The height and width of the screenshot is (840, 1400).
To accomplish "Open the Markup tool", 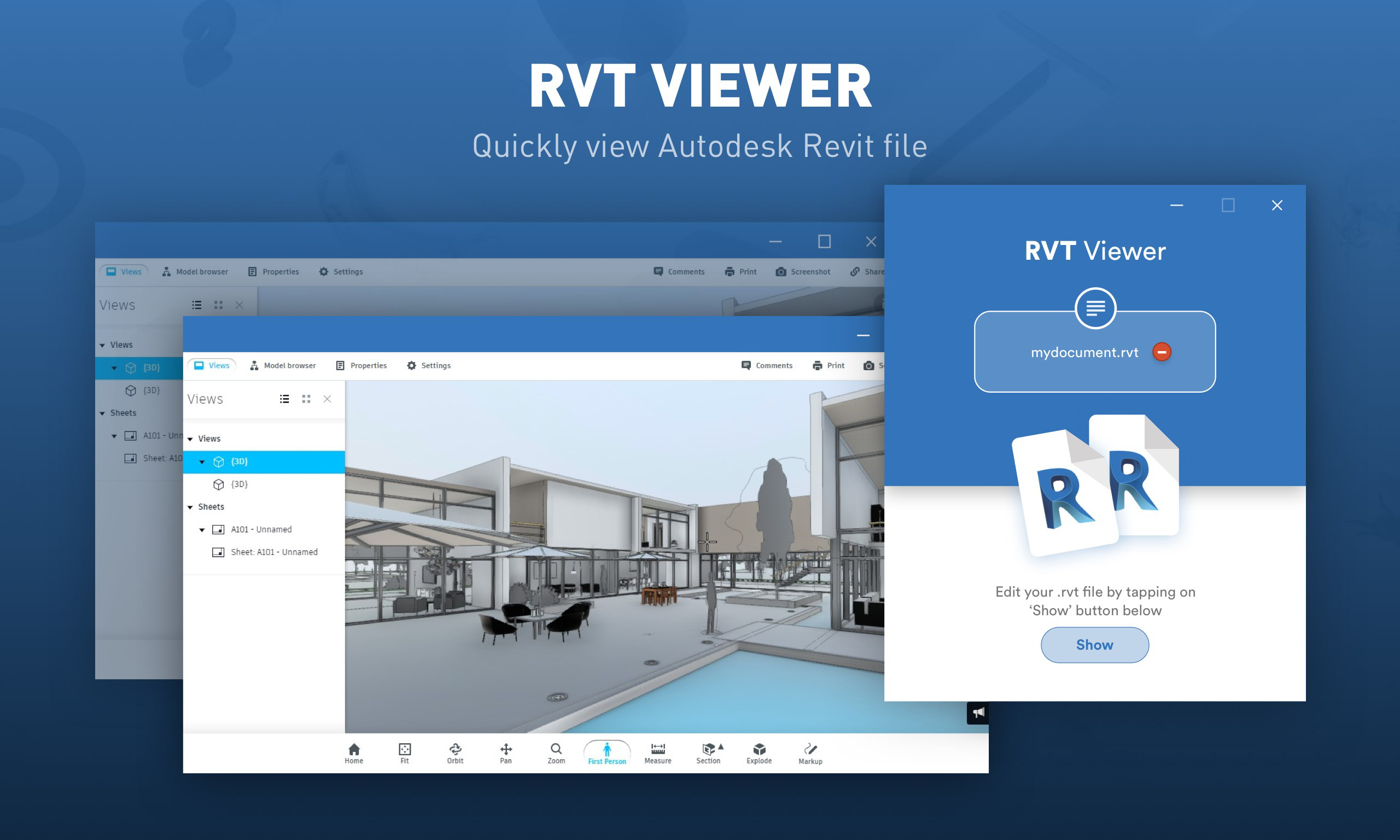I will click(810, 753).
